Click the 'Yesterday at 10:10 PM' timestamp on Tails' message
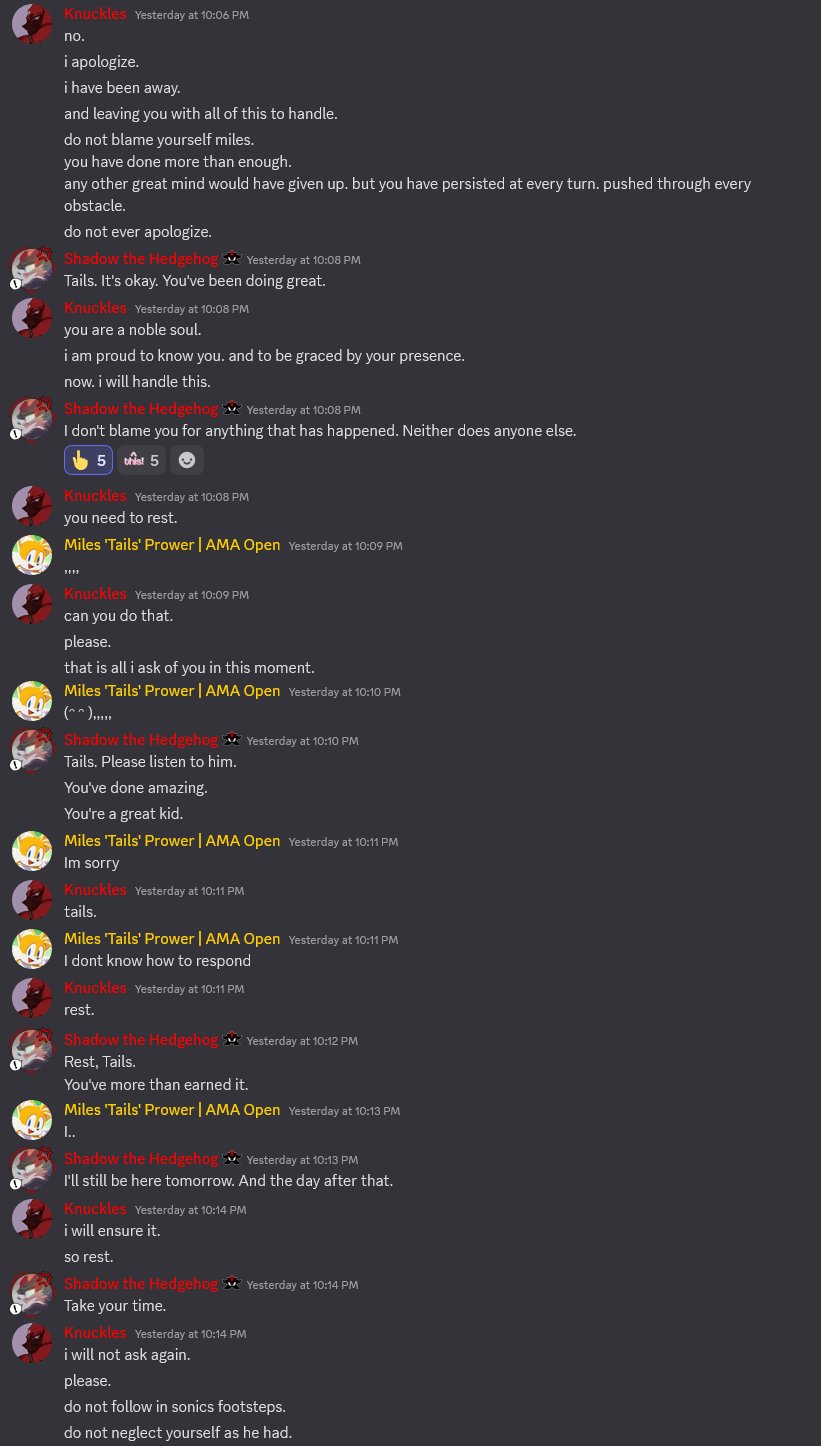821x1446 pixels. (x=344, y=692)
